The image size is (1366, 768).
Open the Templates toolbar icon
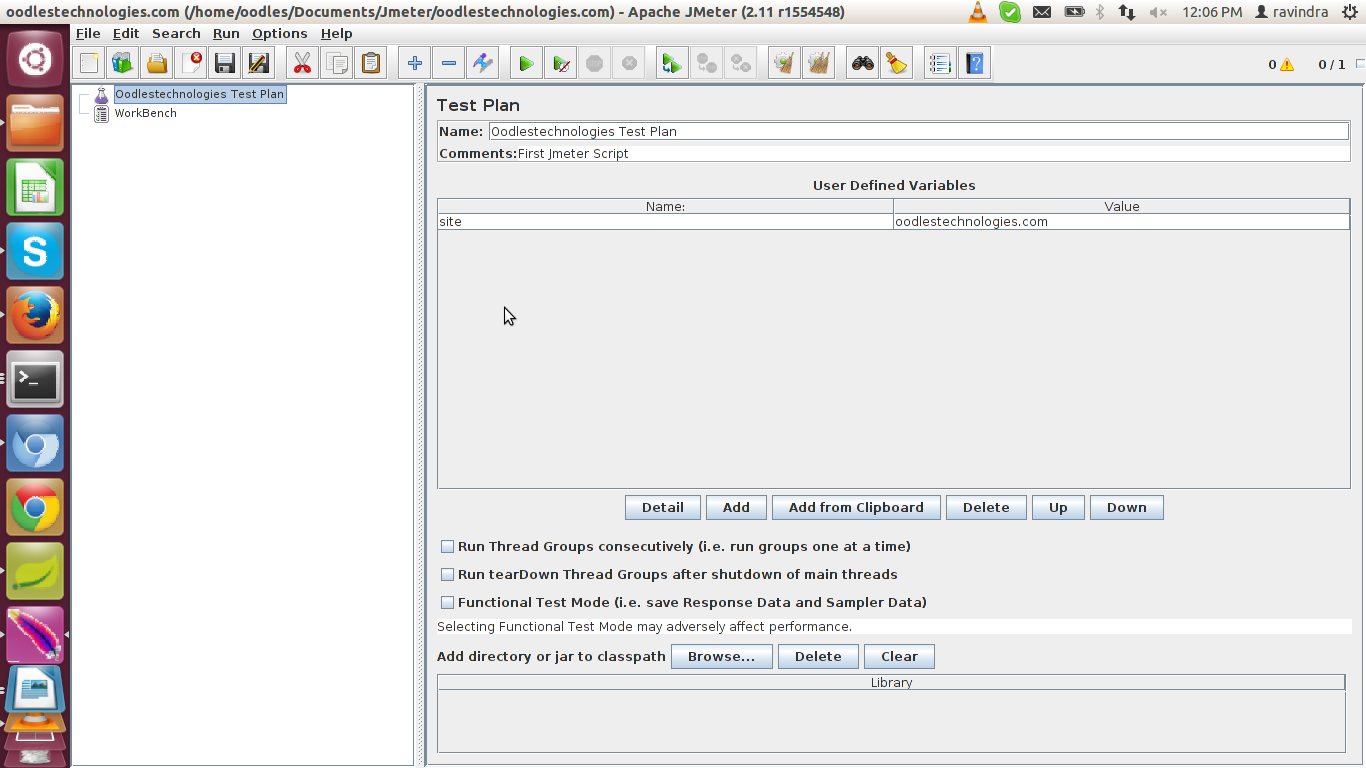tap(123, 64)
